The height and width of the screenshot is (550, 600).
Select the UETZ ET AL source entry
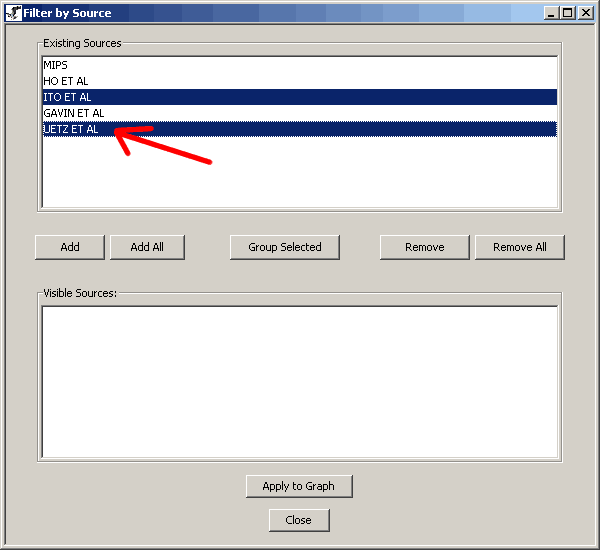(72, 129)
